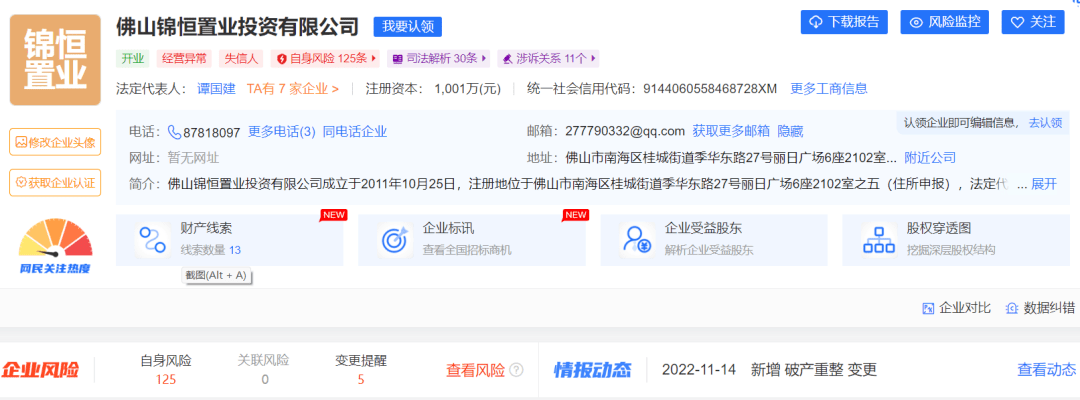
Task: Open the 企业标讯 target icon
Action: (395, 239)
